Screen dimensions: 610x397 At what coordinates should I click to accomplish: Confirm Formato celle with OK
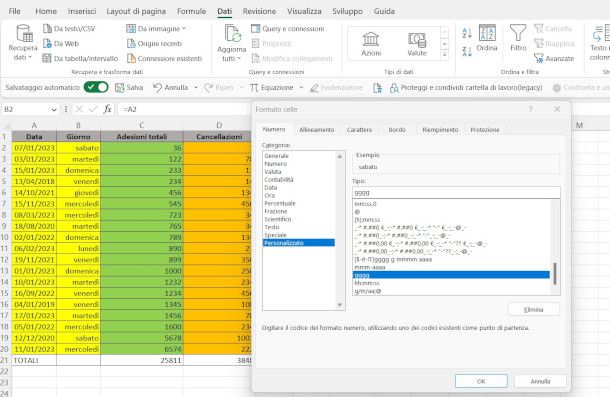click(481, 381)
